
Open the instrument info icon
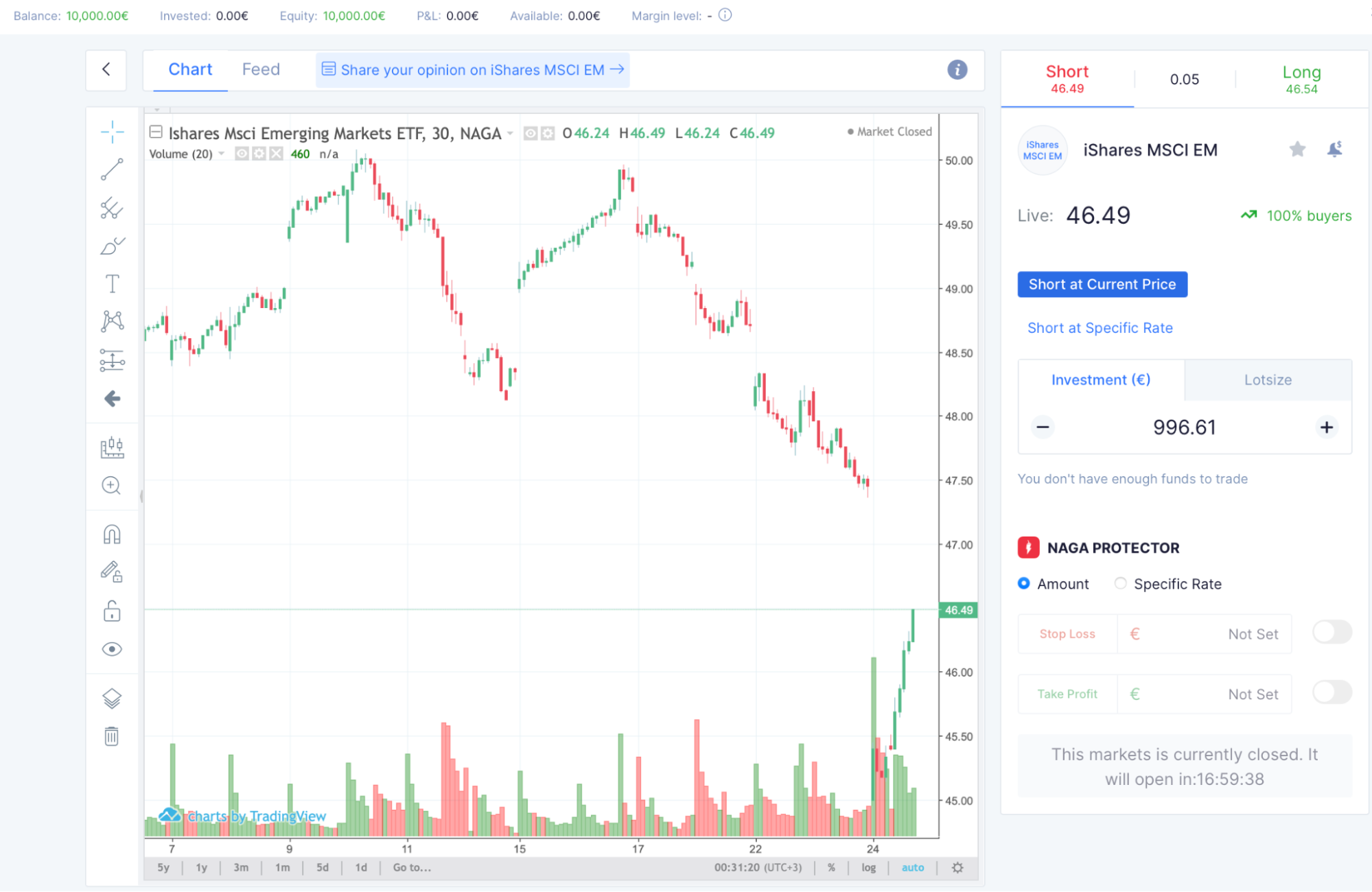click(957, 69)
